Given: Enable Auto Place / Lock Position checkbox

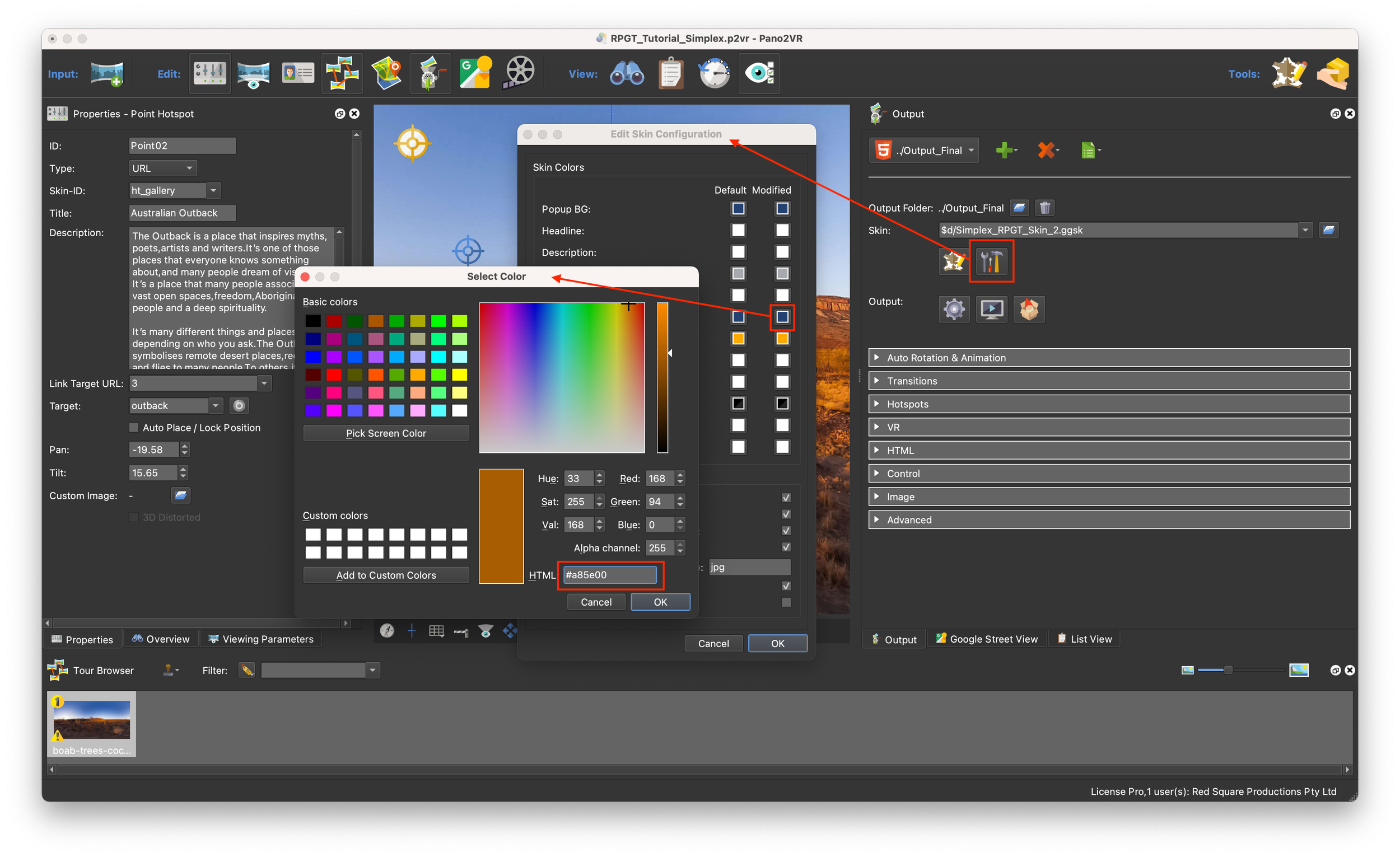Looking at the screenshot, I should [x=134, y=427].
